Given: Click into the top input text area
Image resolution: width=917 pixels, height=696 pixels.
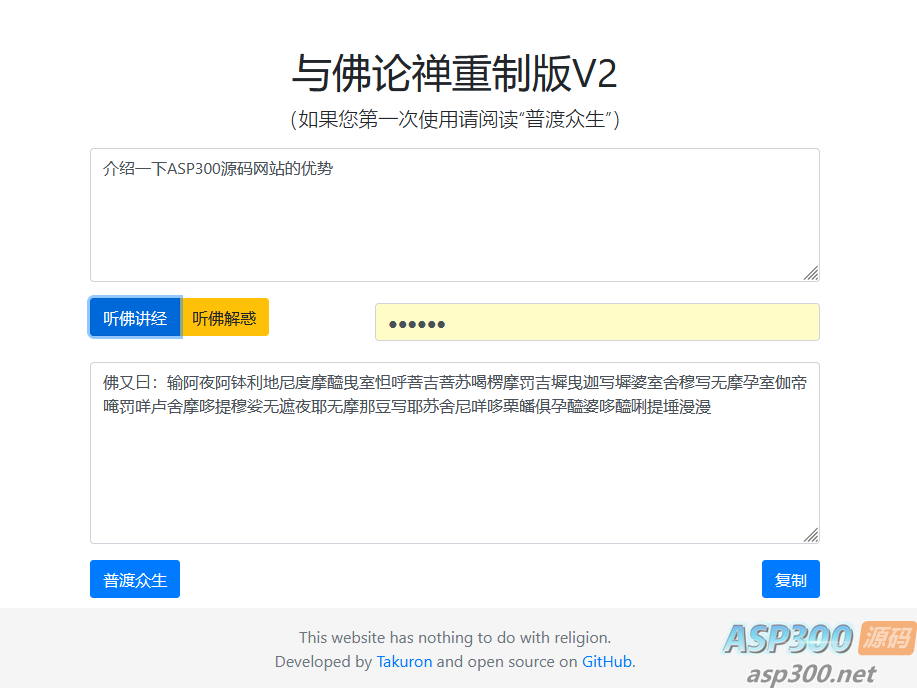Looking at the screenshot, I should (x=455, y=215).
